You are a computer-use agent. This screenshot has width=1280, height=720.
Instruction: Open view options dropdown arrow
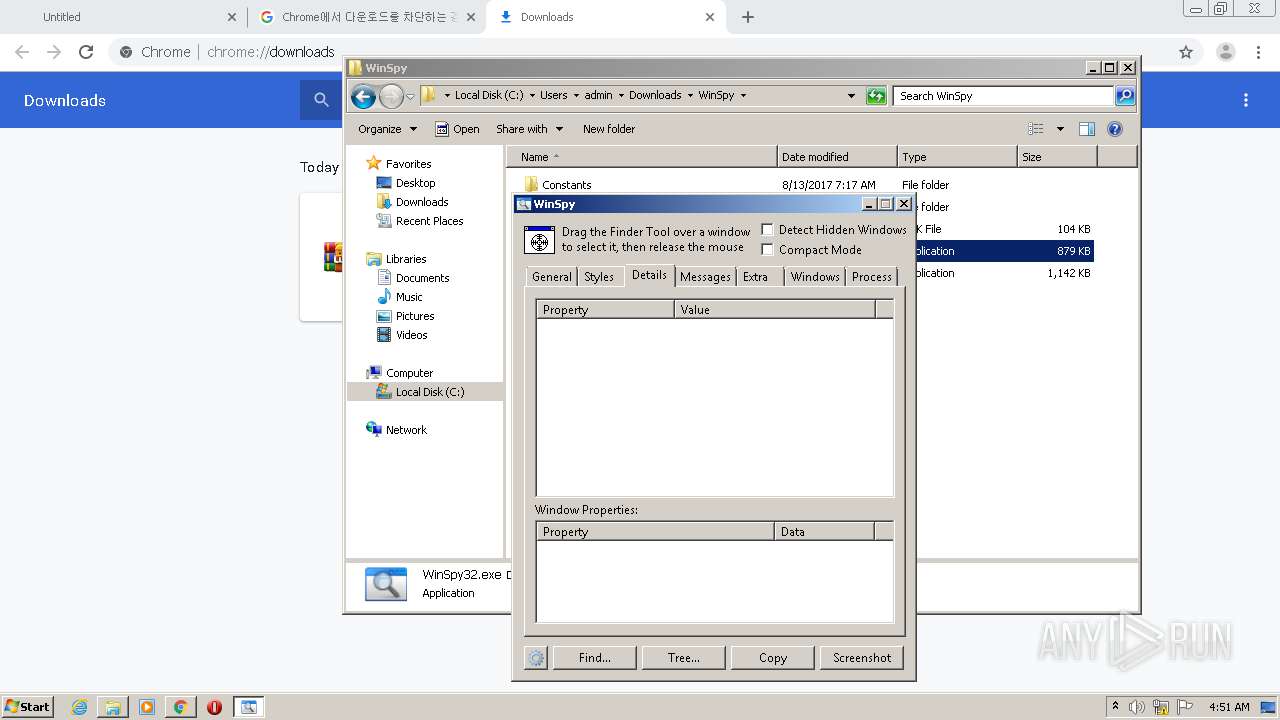coord(1060,129)
